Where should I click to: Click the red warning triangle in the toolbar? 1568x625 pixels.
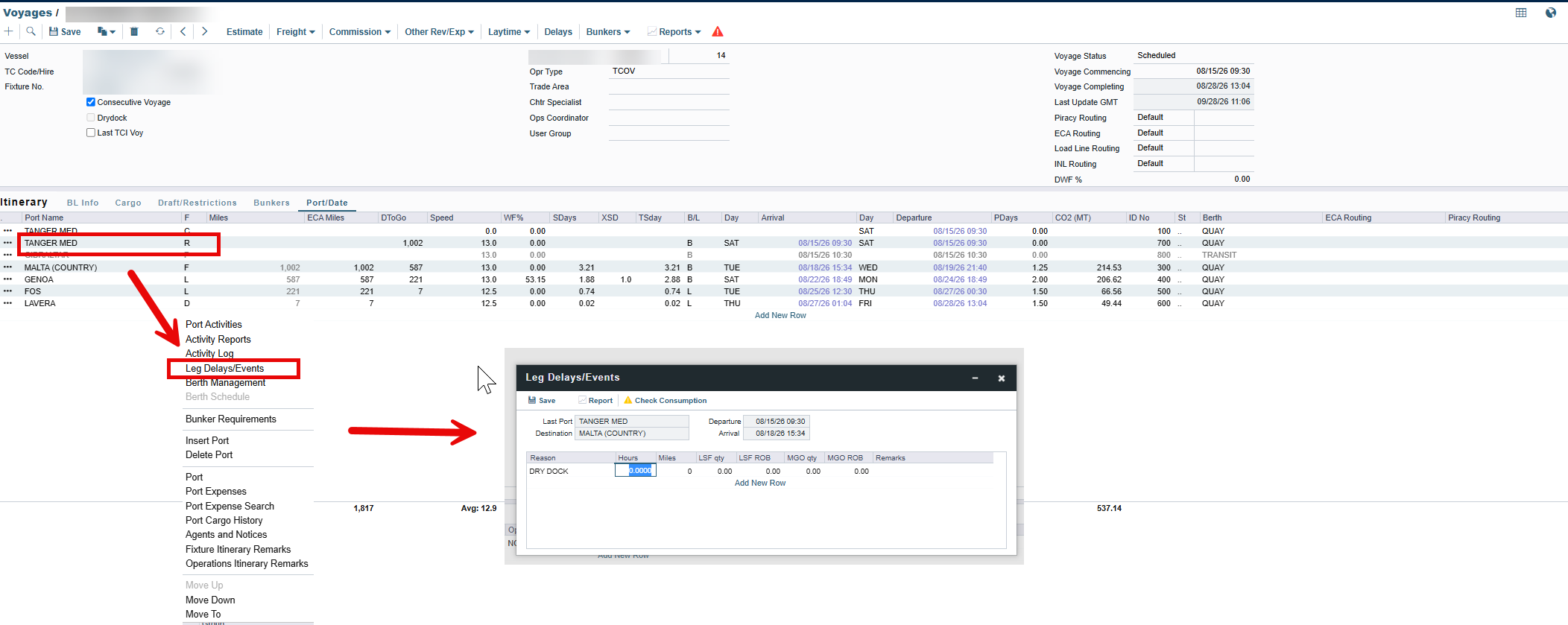718,31
